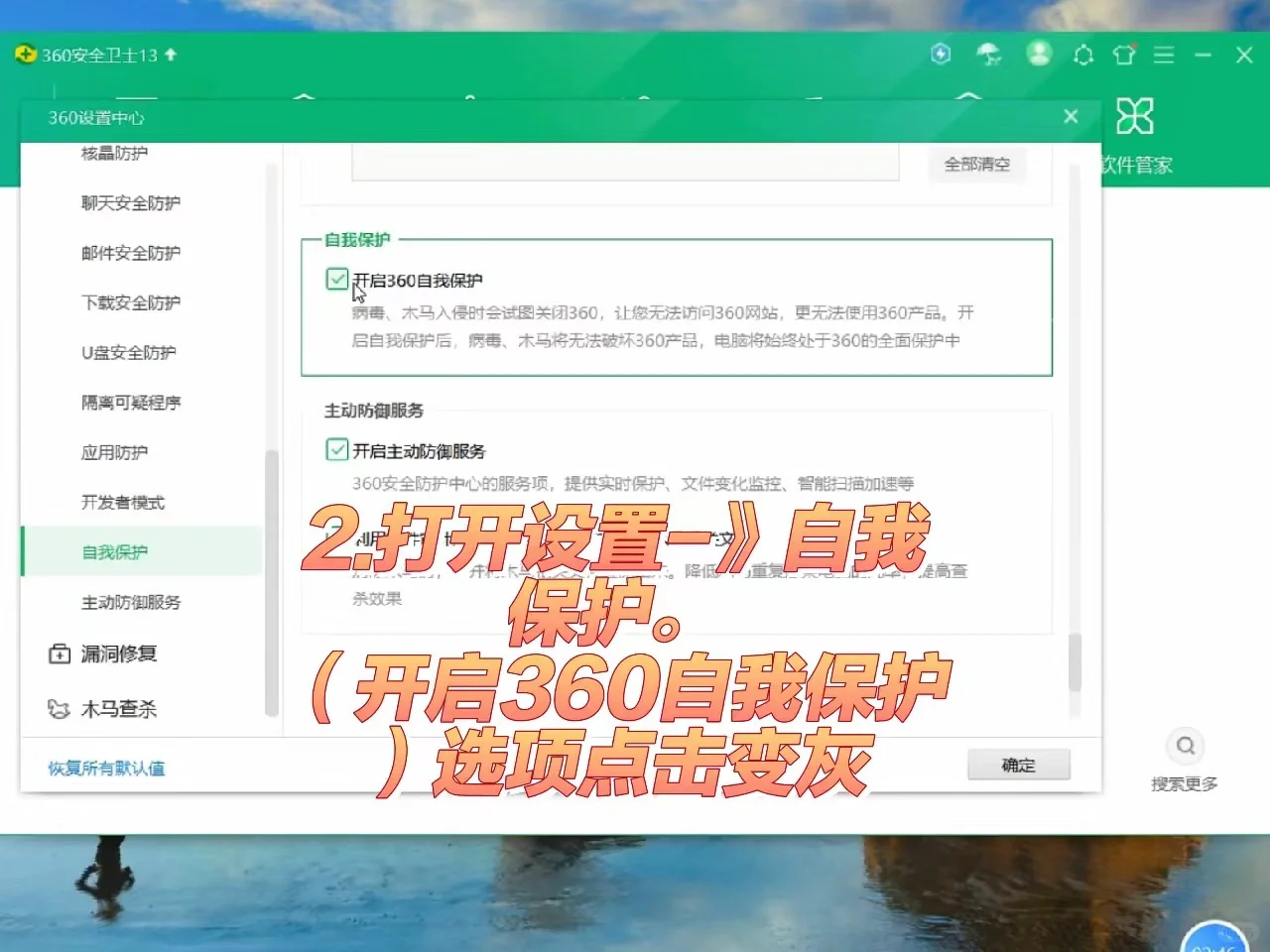Disable the self-protection checkbox under 自我保护

(x=336, y=280)
